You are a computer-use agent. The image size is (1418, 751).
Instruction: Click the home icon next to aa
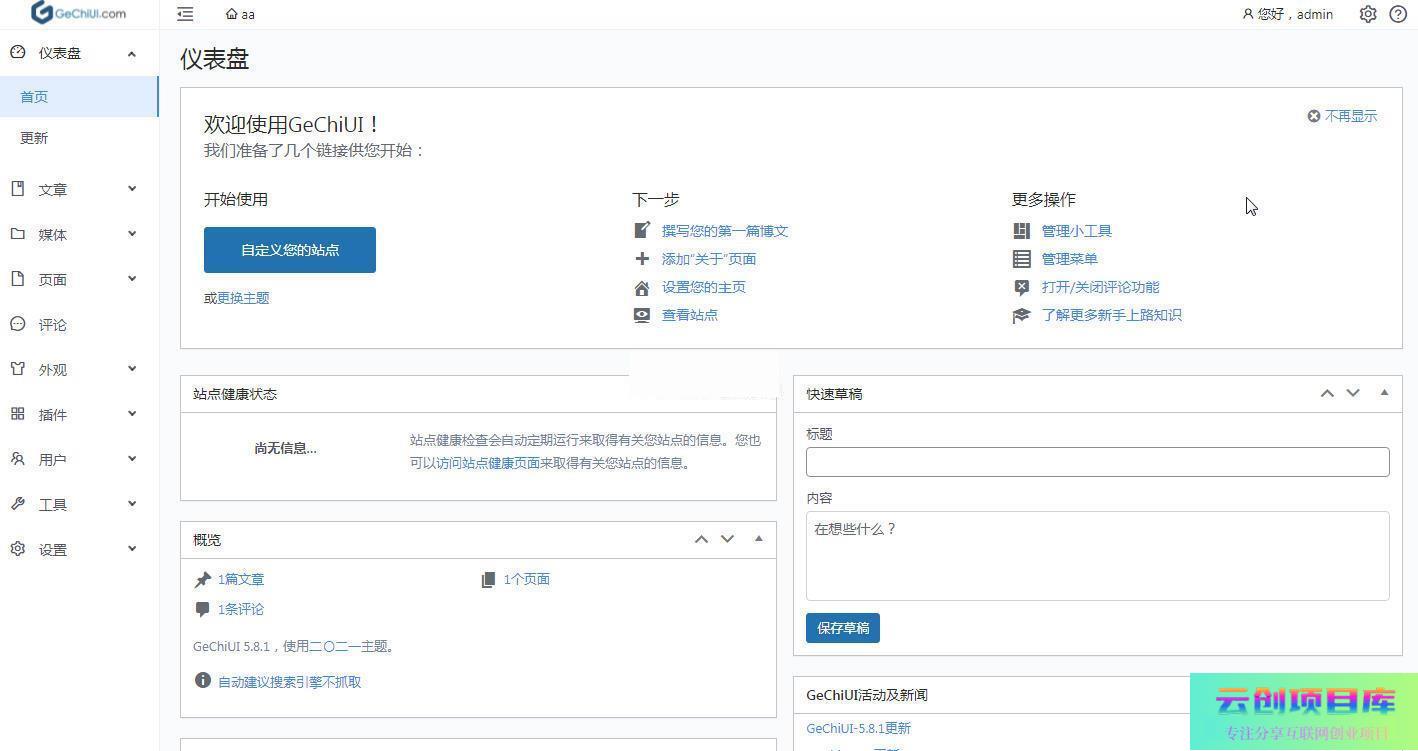tap(232, 14)
